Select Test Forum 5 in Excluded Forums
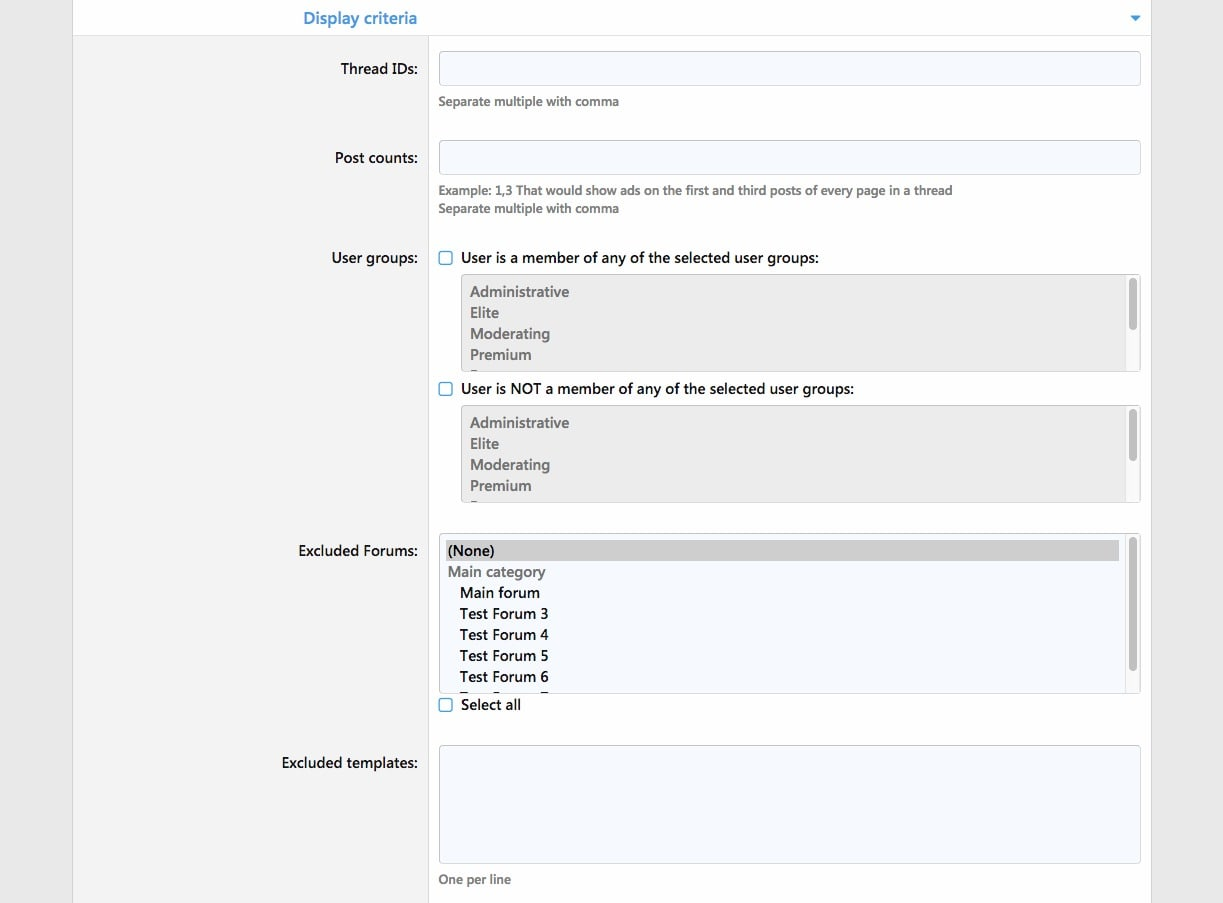Viewport: 1223px width, 903px height. (503, 656)
